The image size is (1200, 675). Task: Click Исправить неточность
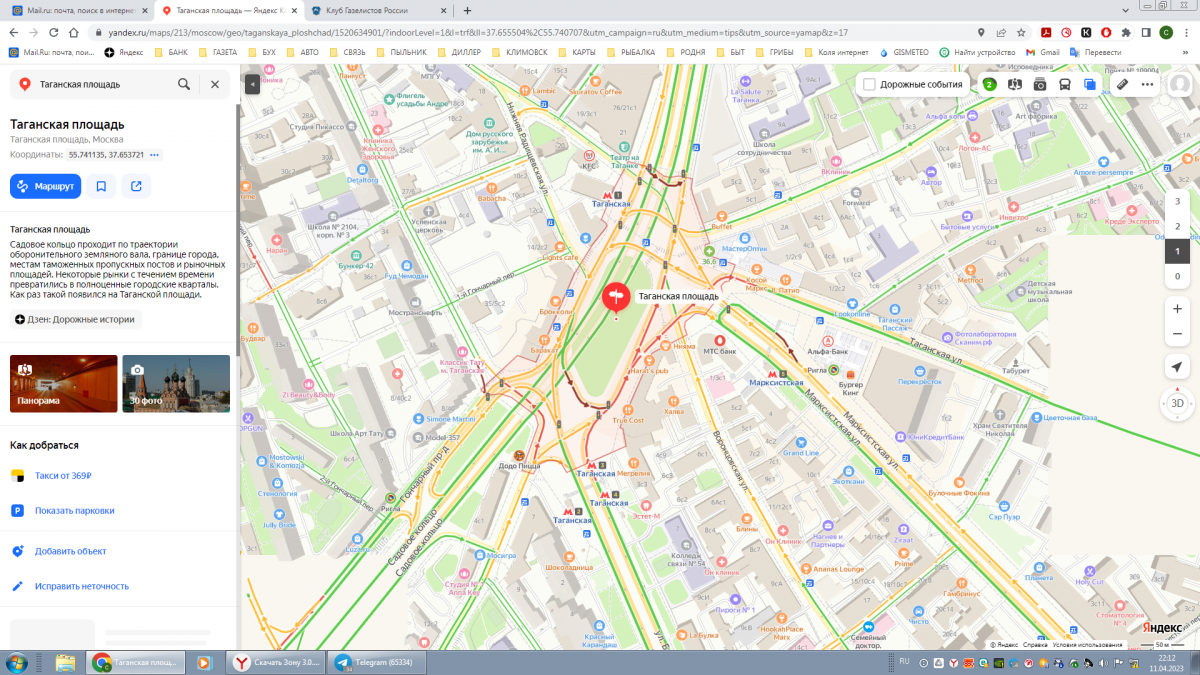click(82, 586)
